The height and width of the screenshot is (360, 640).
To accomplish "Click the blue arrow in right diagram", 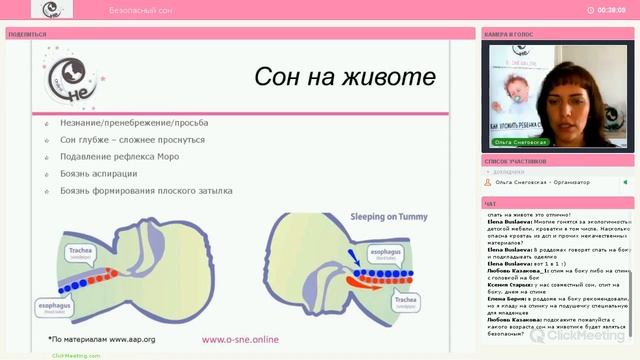I will pos(353,257).
